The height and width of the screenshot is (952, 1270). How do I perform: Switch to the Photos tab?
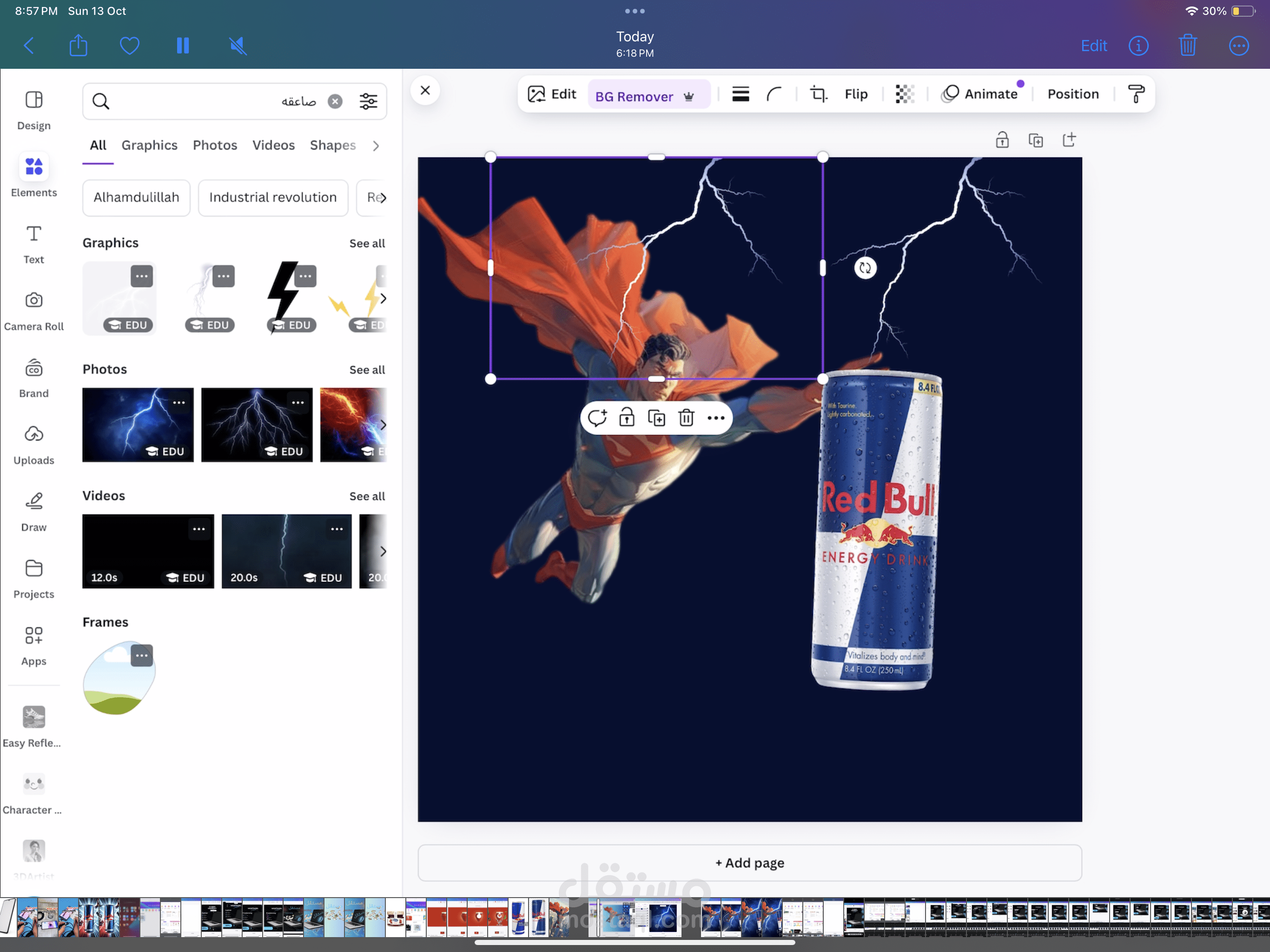pyautogui.click(x=215, y=145)
